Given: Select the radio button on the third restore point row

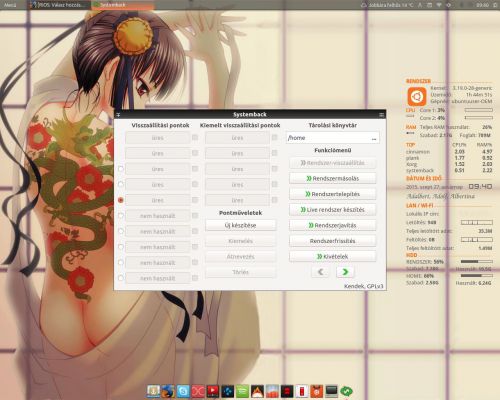Looking at the screenshot, I should pyautogui.click(x=121, y=169).
